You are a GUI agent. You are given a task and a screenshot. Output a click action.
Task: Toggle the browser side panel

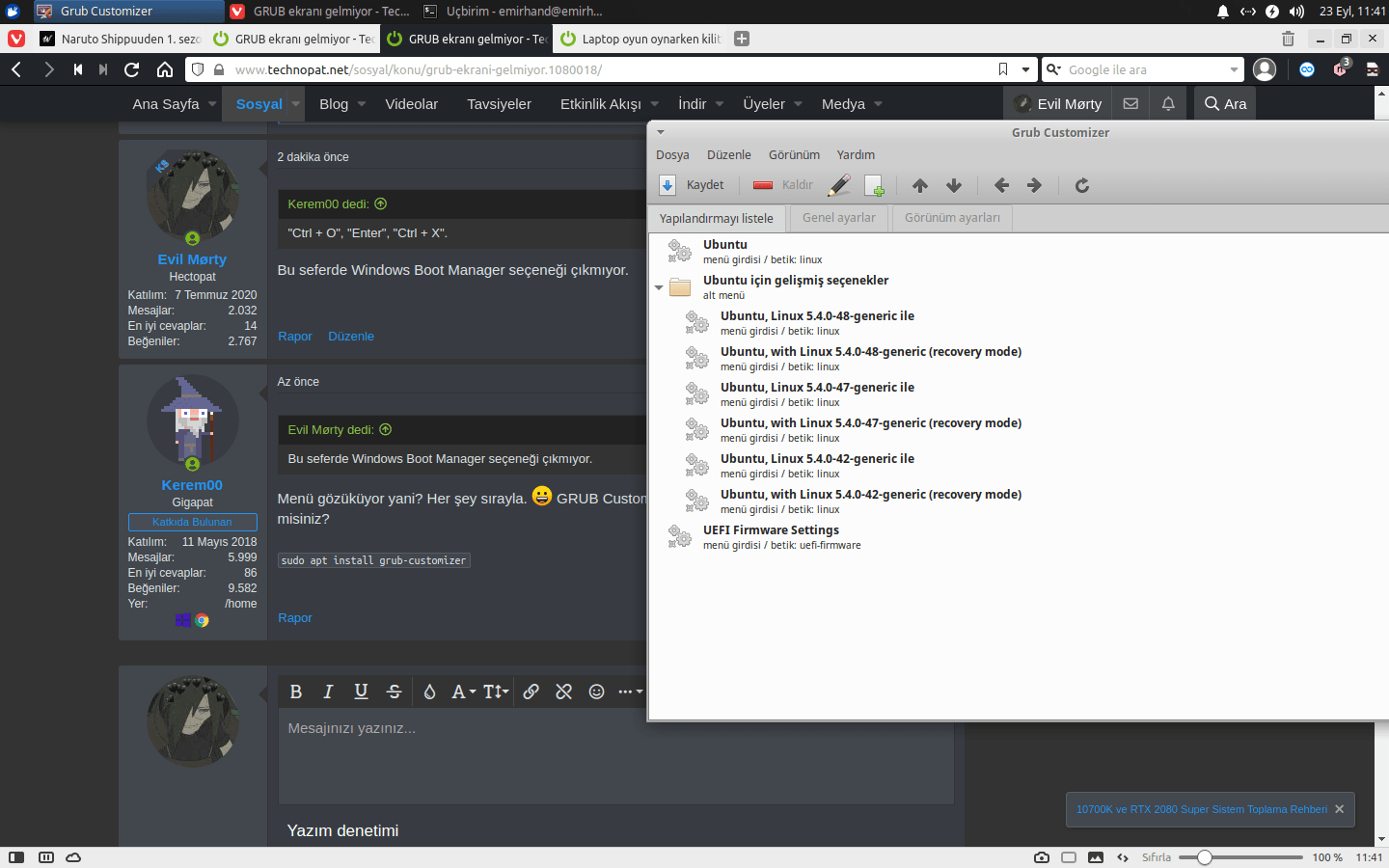tap(16, 857)
